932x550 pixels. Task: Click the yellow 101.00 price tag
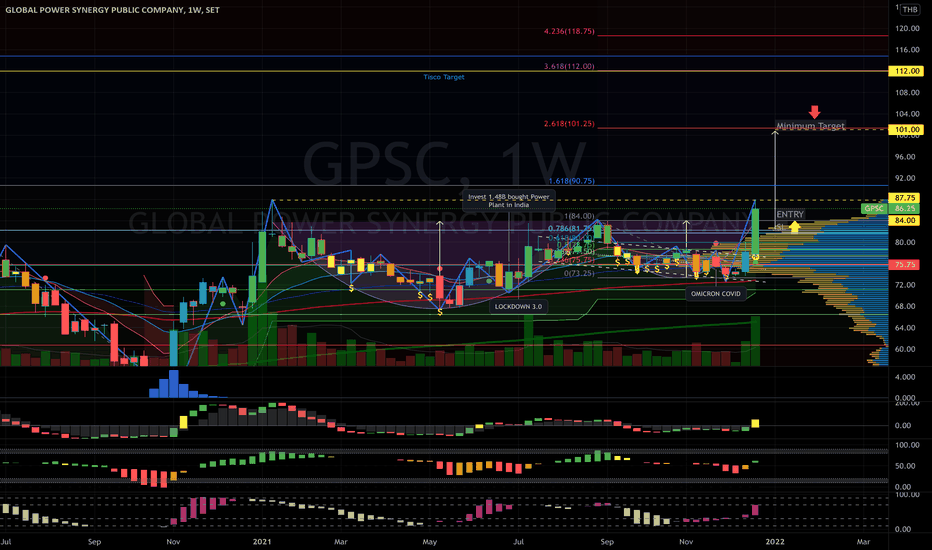pyautogui.click(x=905, y=130)
